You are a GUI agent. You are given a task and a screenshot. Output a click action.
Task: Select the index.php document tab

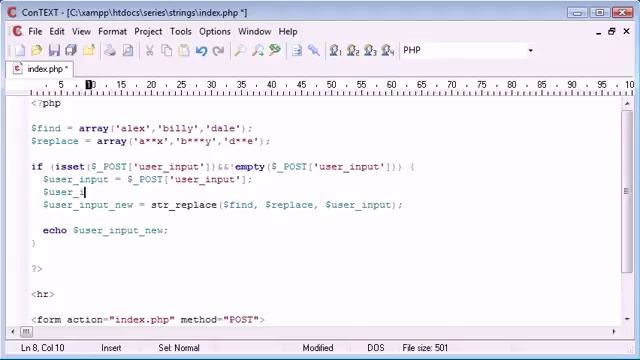[40, 69]
